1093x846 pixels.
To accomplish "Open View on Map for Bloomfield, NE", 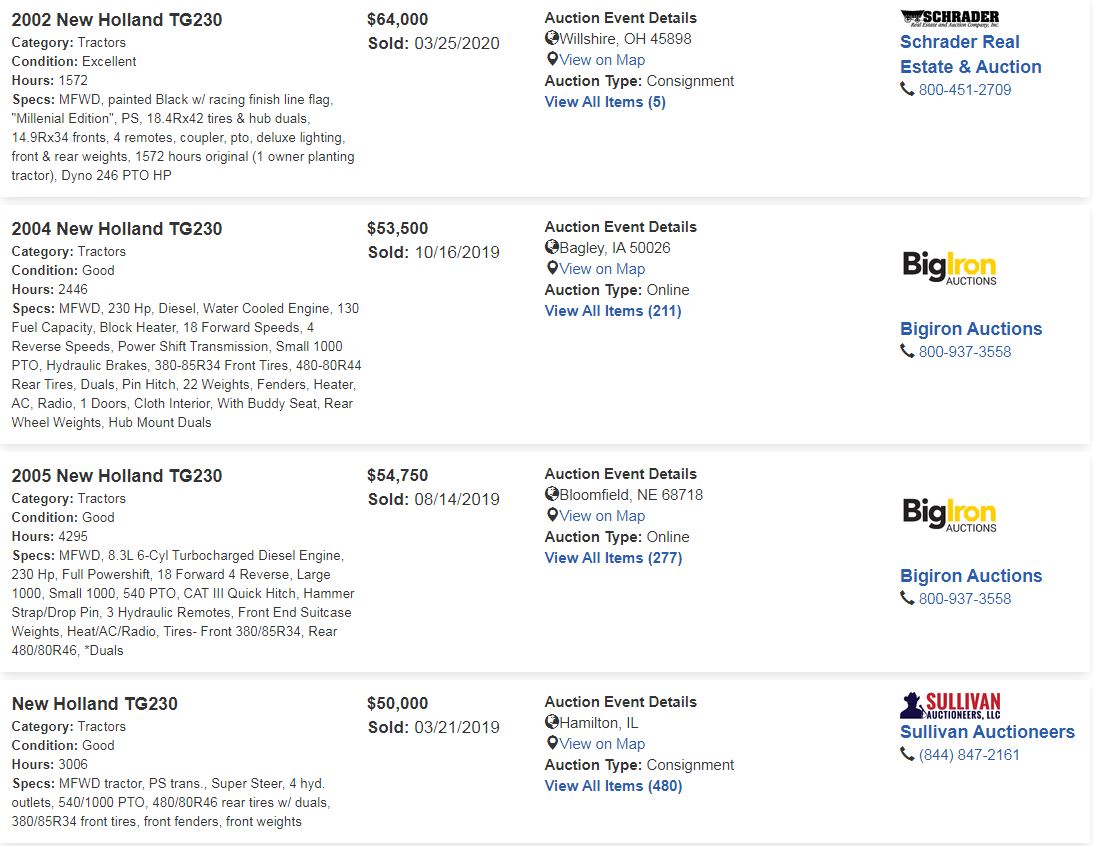I will [602, 516].
